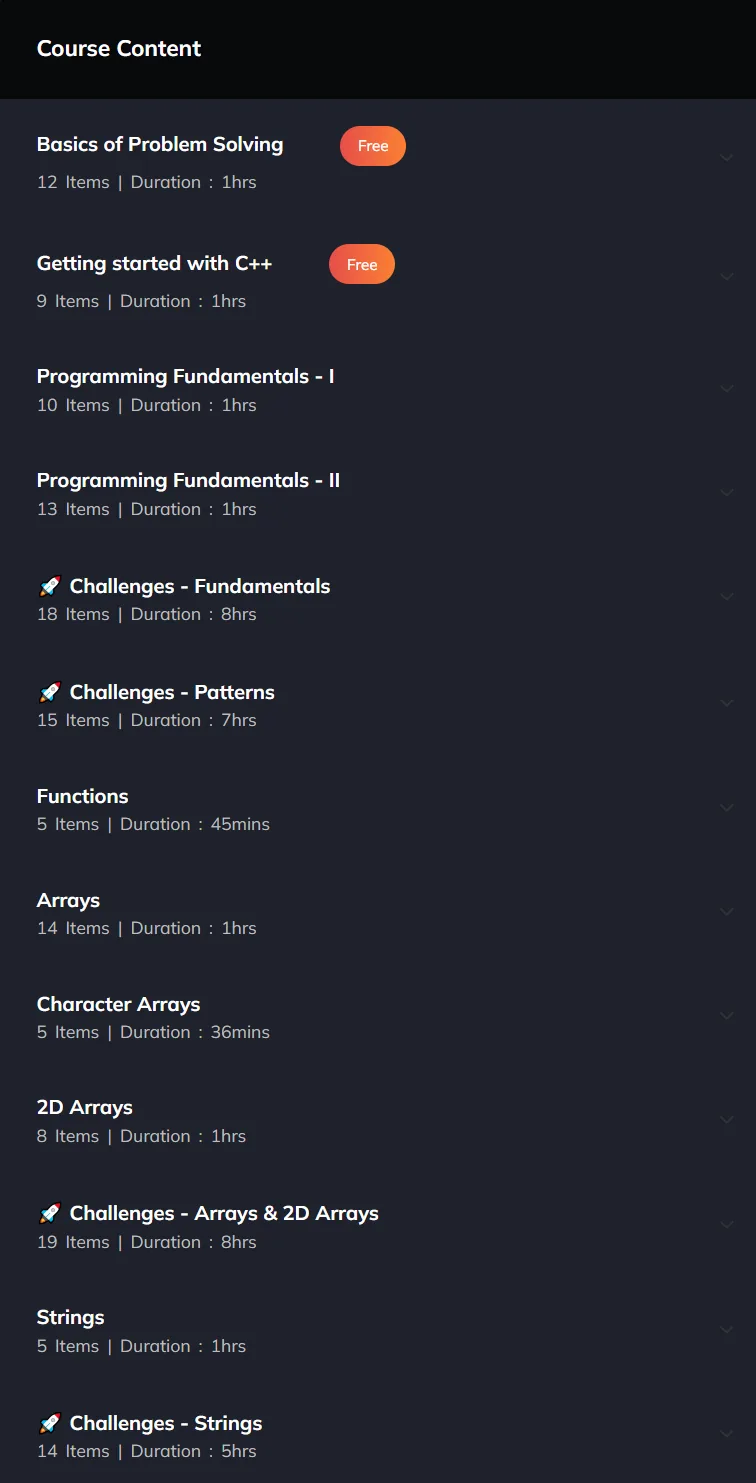Click the Free badge on Basics of Problem Solving
756x1483 pixels.
click(373, 146)
